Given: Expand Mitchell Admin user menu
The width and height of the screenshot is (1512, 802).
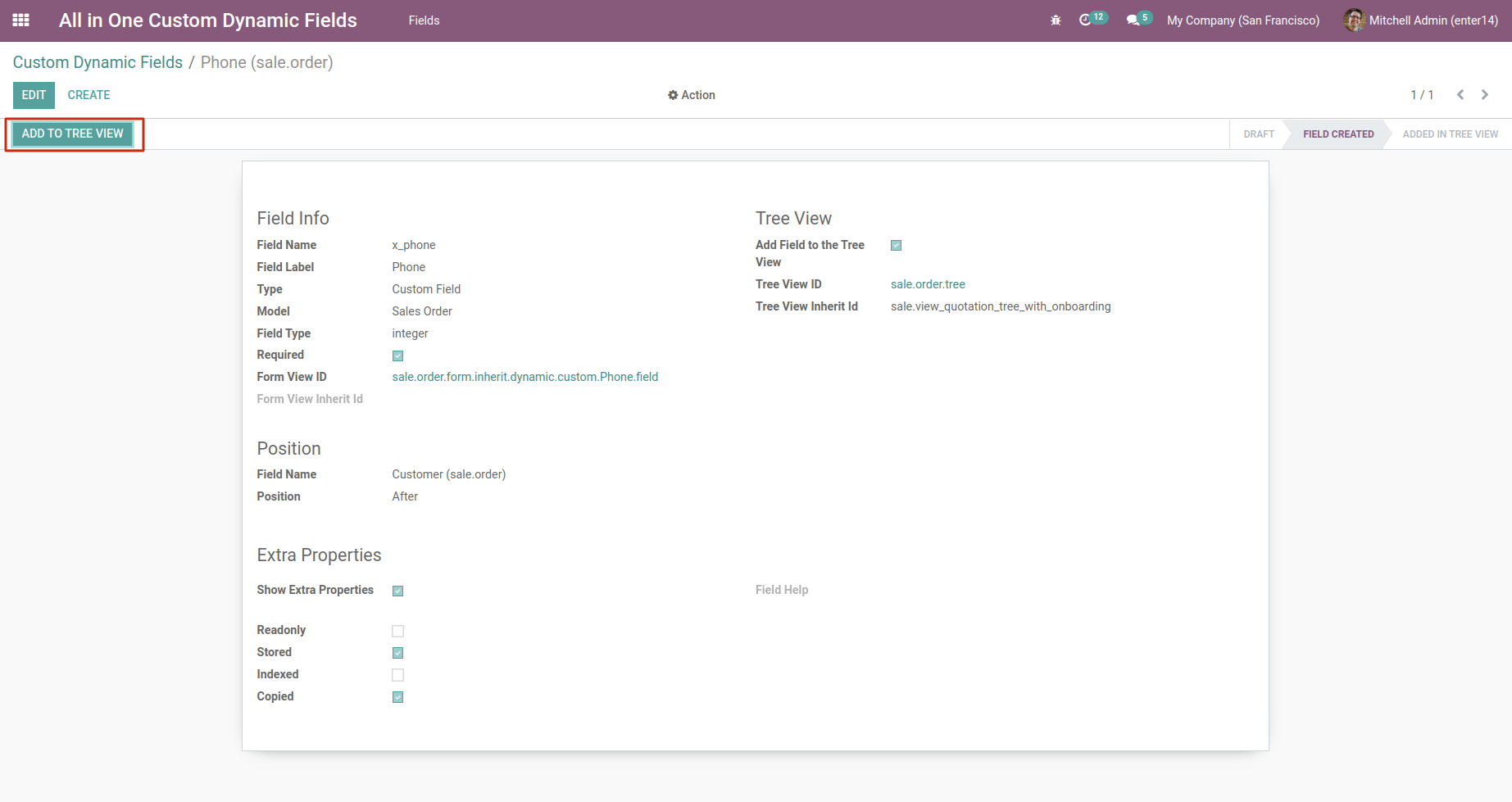Looking at the screenshot, I should (1433, 20).
